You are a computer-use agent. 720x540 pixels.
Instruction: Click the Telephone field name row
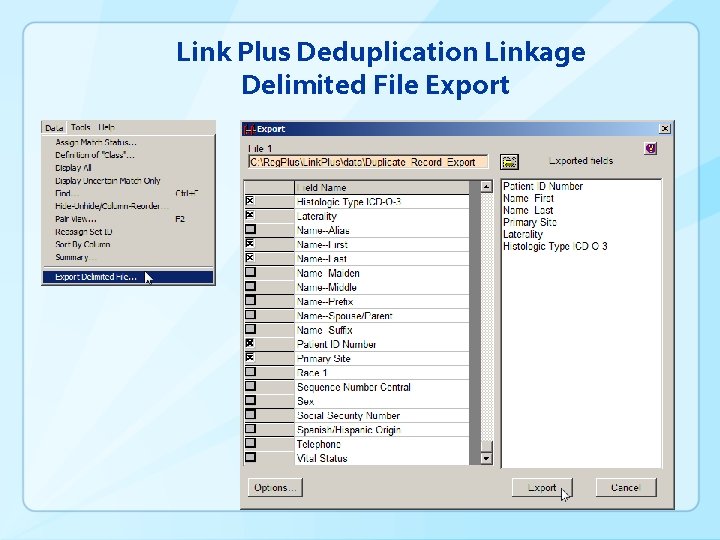[382, 444]
